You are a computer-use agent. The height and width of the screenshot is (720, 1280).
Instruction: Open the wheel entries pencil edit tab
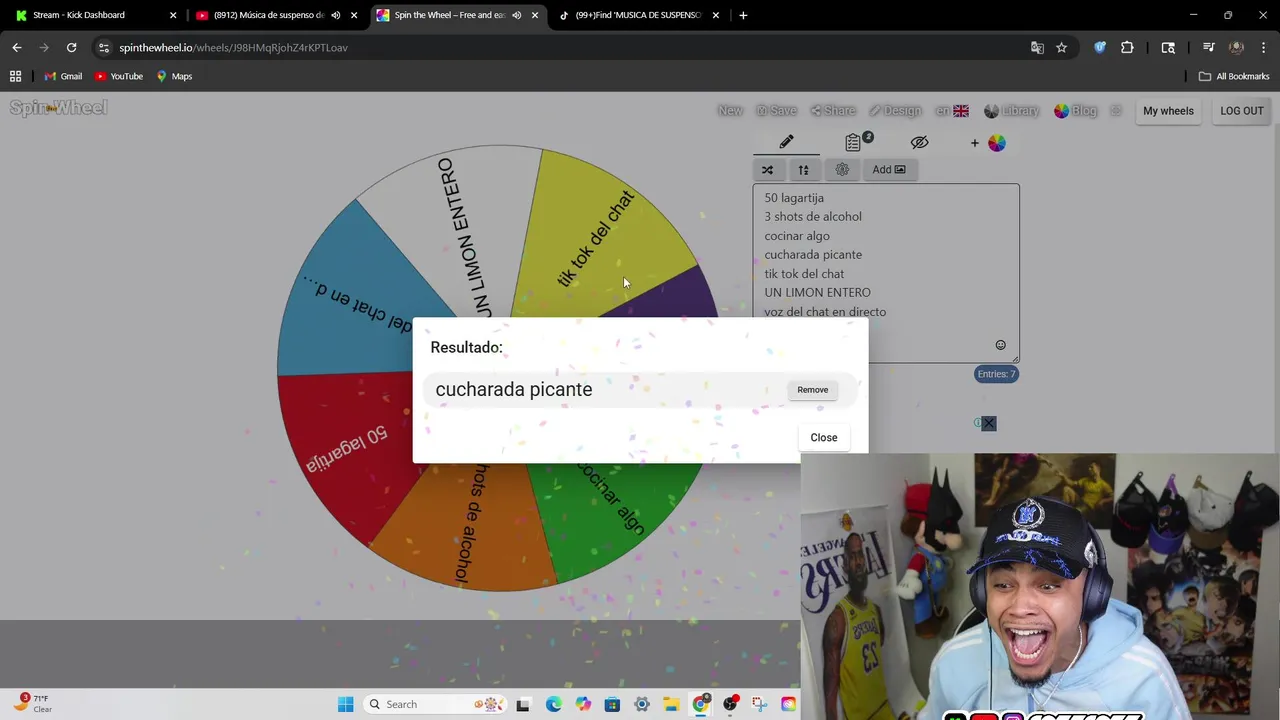tap(787, 142)
